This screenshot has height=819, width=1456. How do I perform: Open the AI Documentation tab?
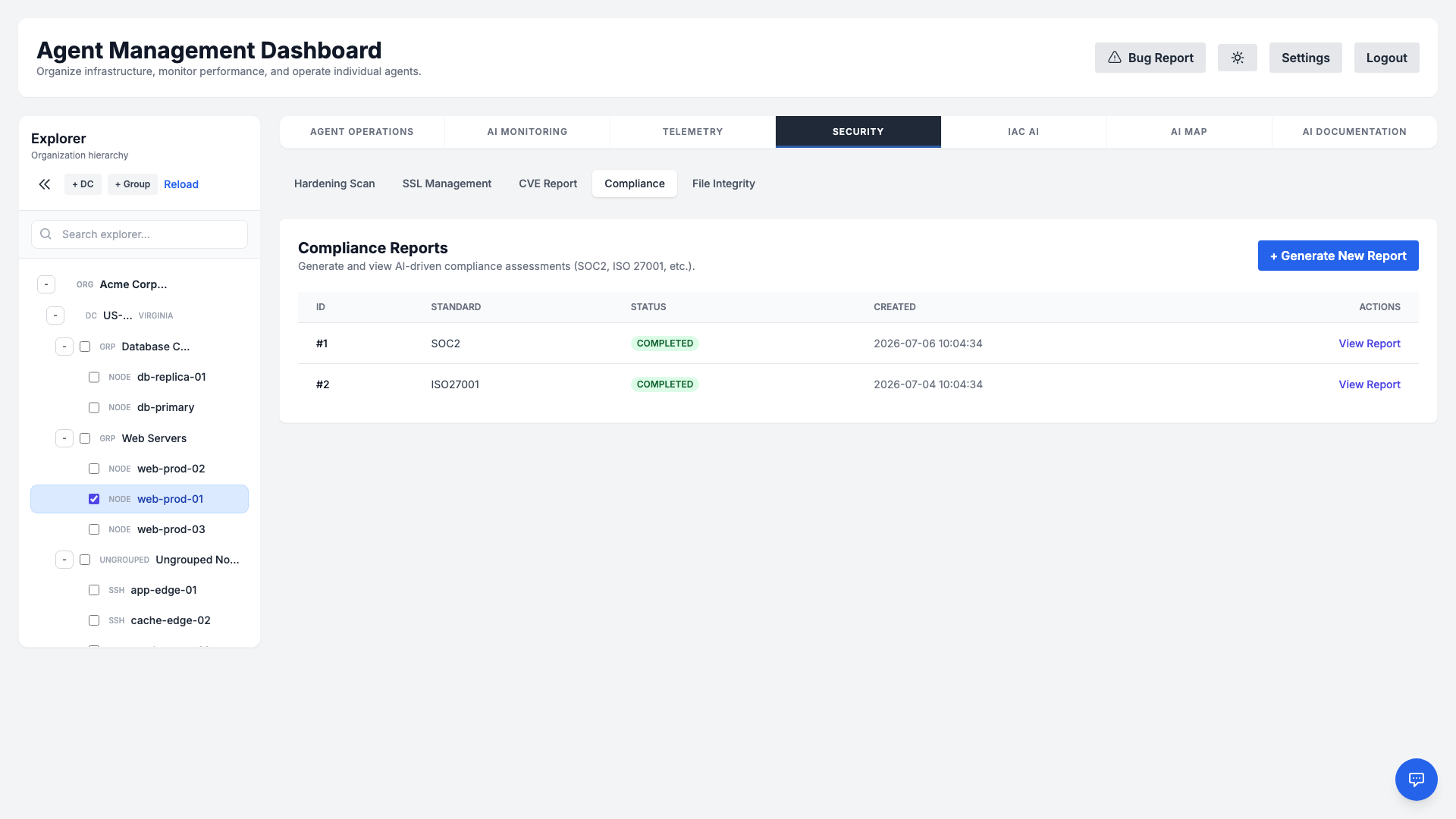click(1354, 132)
